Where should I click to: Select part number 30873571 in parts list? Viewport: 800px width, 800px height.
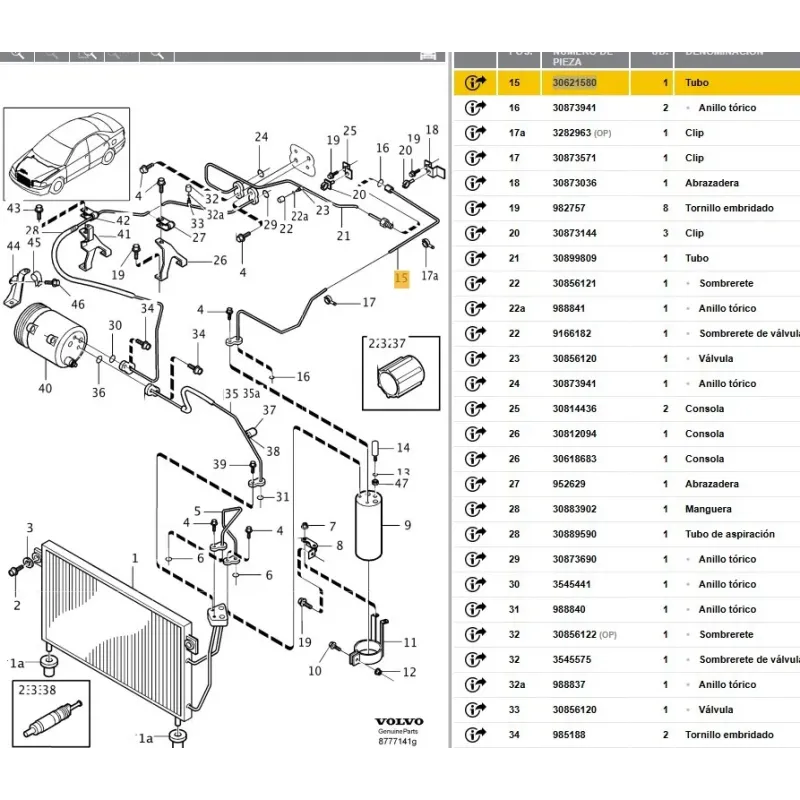[x=575, y=158]
